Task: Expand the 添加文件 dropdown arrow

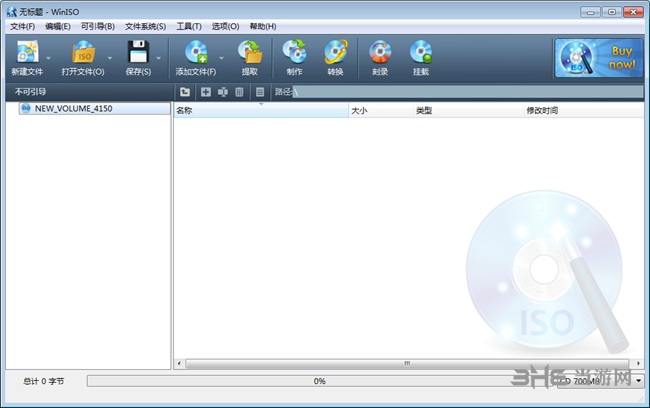Action: click(x=221, y=58)
